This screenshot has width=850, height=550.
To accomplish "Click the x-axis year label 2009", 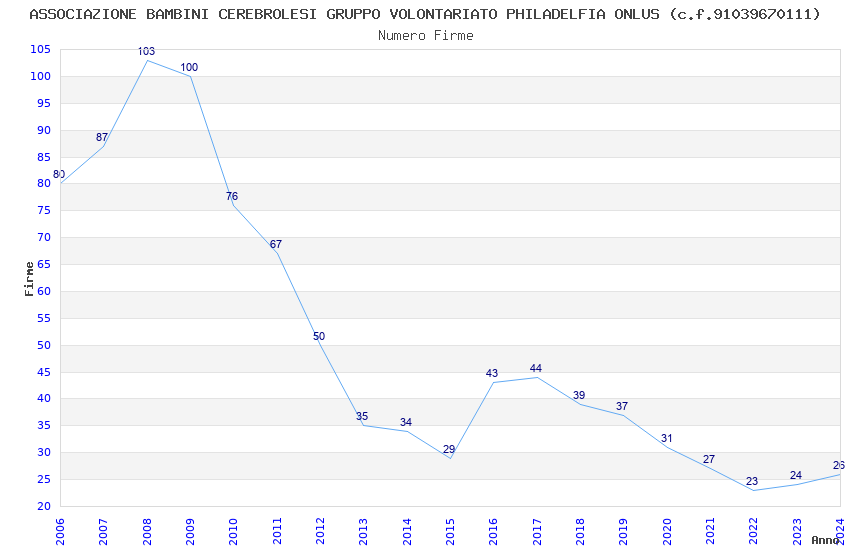I will 190,532.
